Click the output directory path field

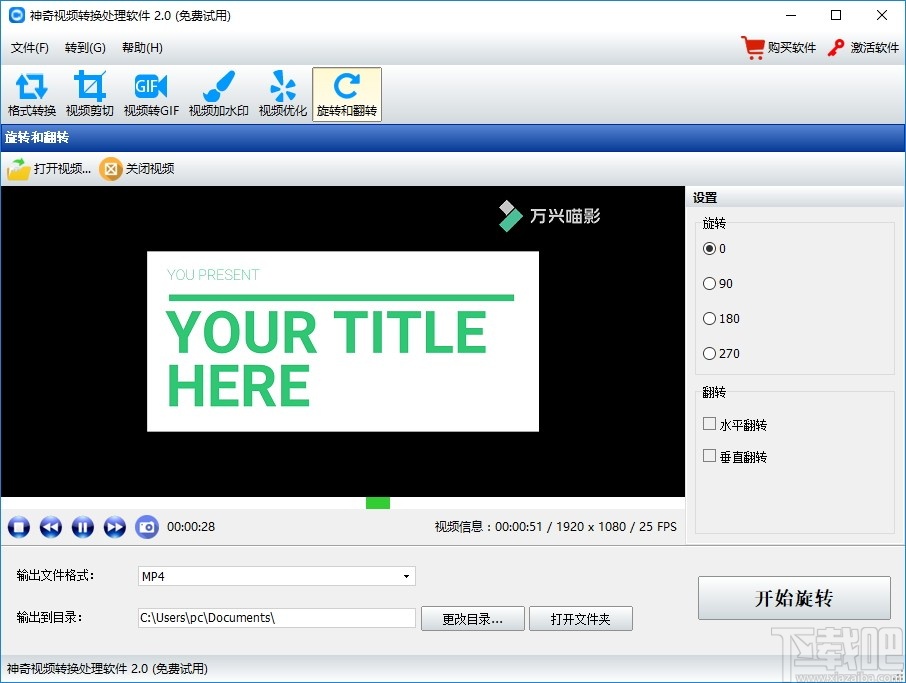pos(277,618)
